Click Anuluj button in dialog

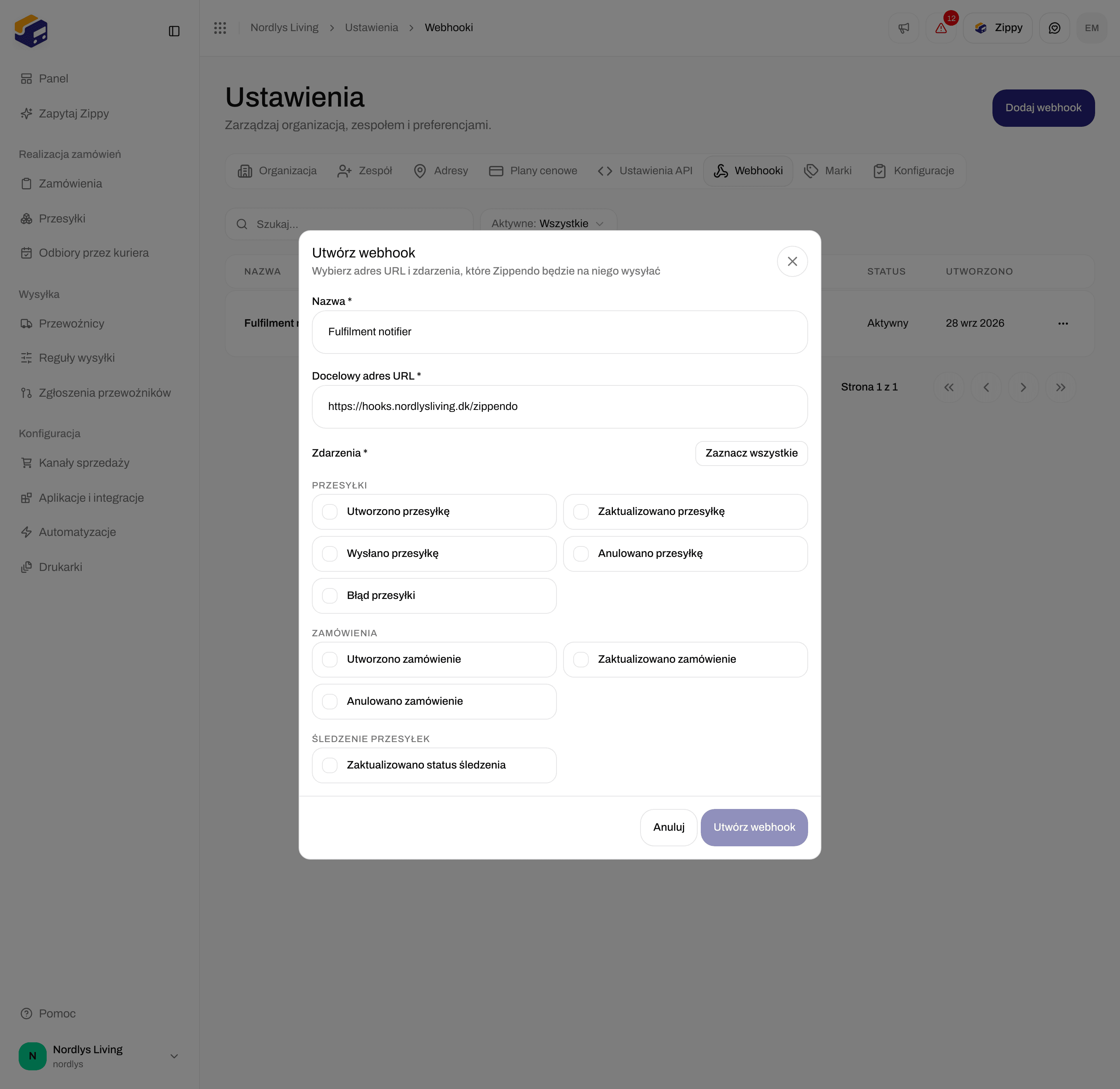pyautogui.click(x=668, y=827)
